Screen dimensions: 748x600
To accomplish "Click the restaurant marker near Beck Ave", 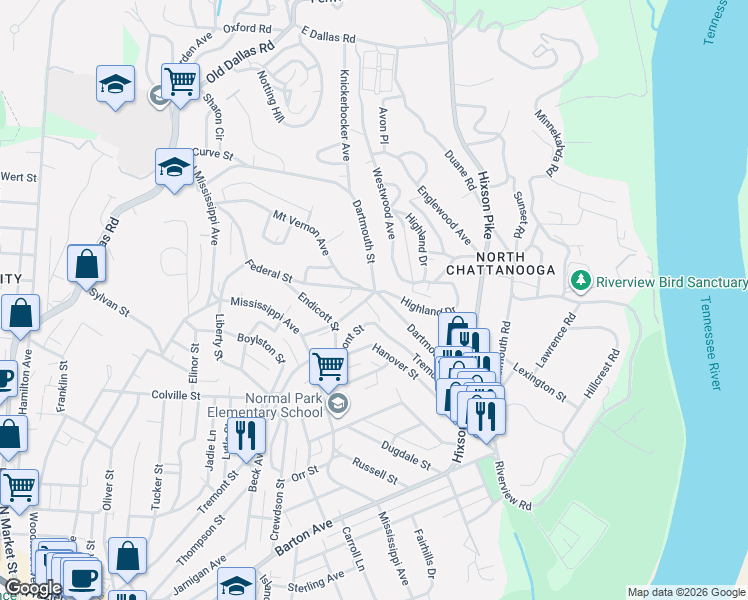I will click(x=246, y=437).
